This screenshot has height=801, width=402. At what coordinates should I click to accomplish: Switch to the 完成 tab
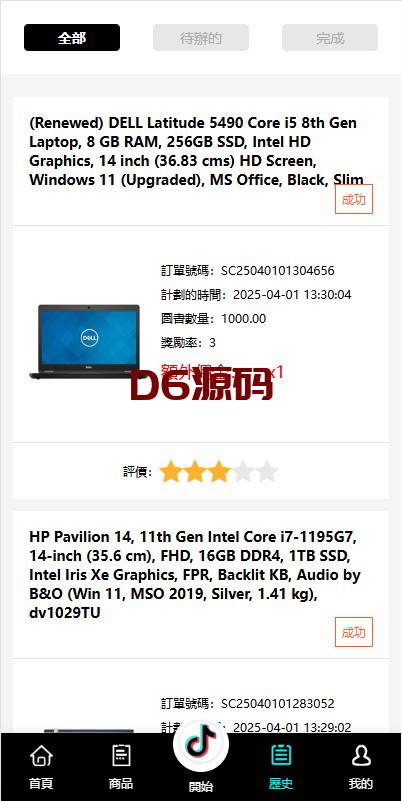(x=330, y=38)
